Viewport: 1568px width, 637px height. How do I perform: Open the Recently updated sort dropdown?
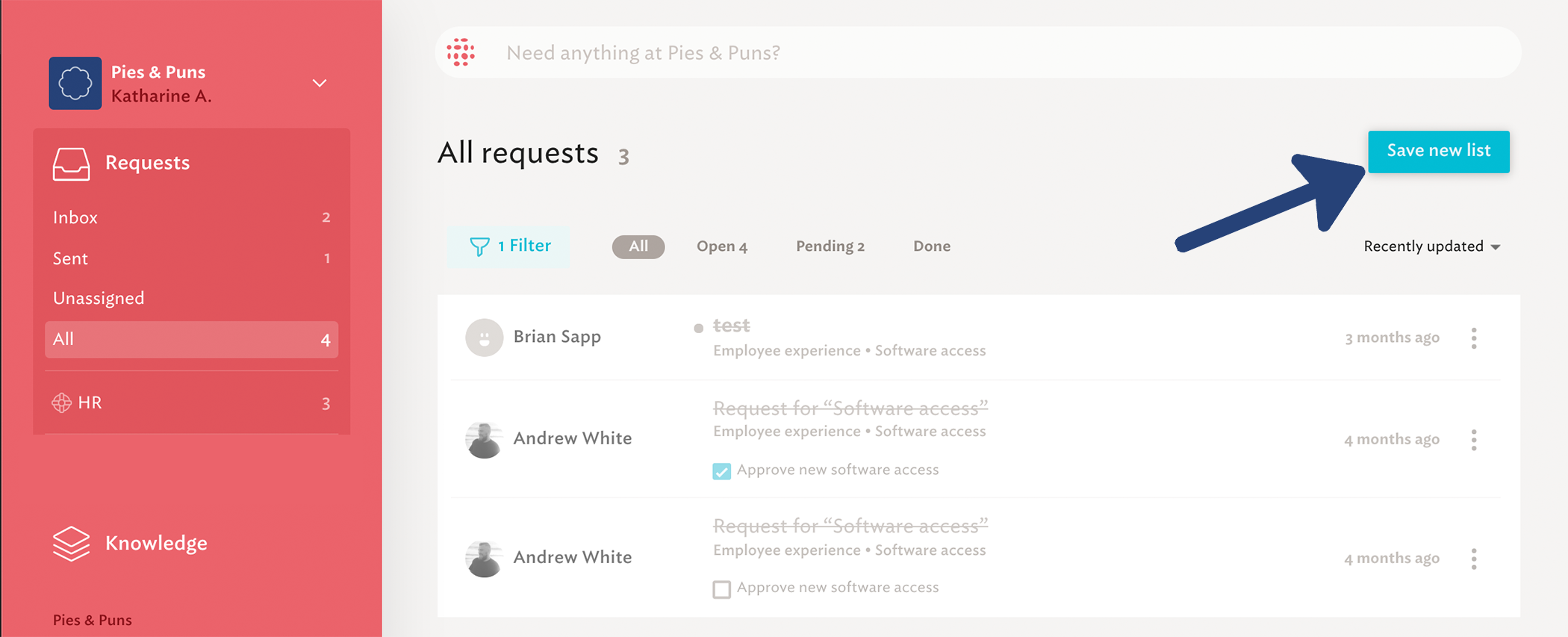coord(1431,246)
